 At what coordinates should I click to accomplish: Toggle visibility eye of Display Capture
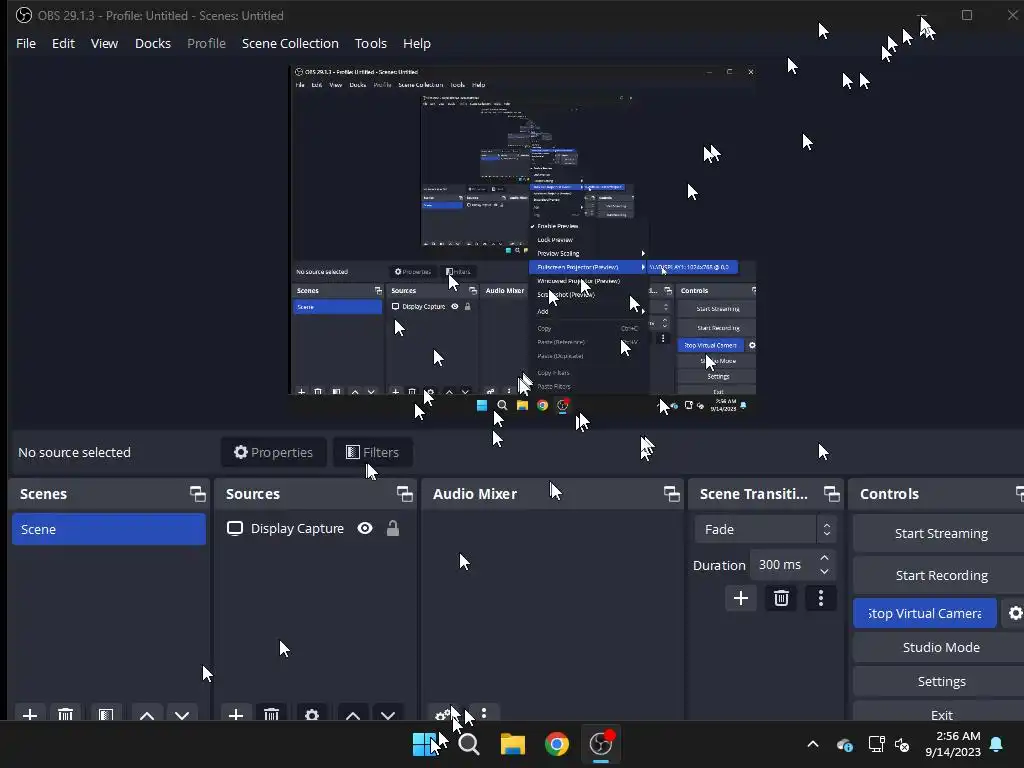pyautogui.click(x=365, y=528)
